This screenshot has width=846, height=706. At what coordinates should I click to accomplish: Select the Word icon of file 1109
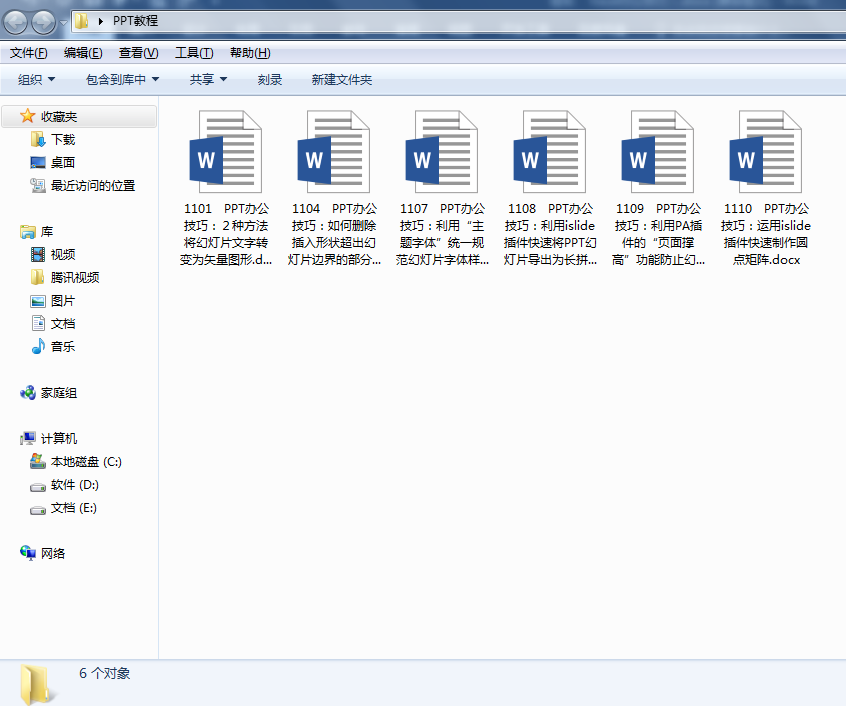(x=657, y=152)
